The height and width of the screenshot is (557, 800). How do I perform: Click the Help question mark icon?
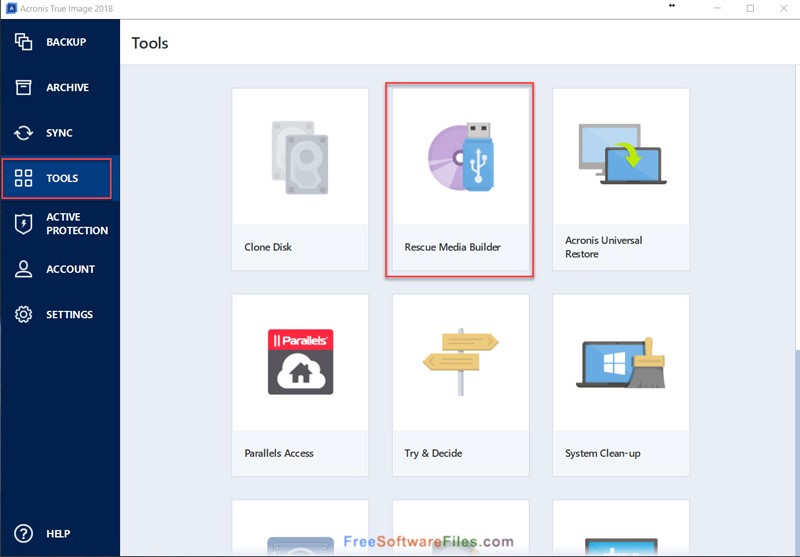click(x=23, y=534)
